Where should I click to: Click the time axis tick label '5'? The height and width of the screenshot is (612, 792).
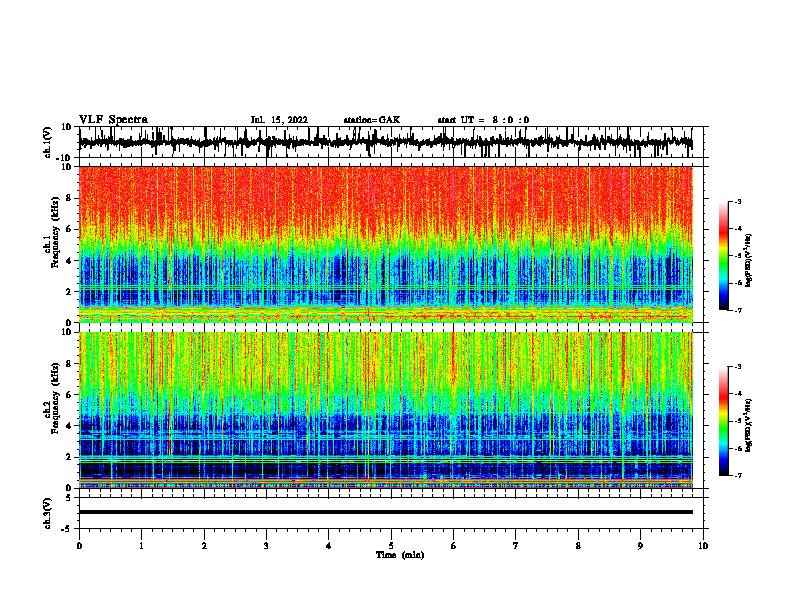391,546
